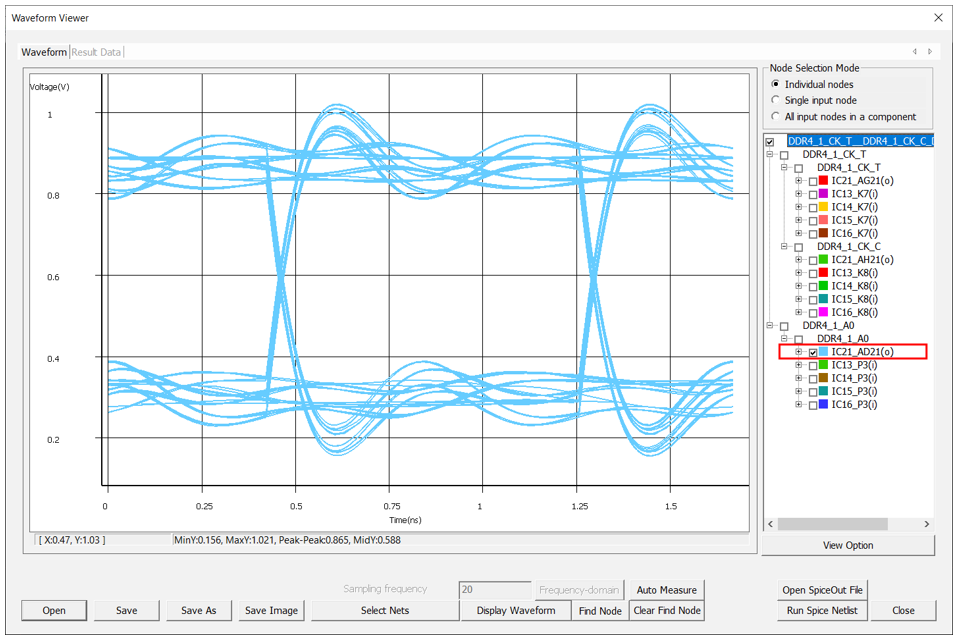
Task: Click the blue swatch next to IC16_P3(i)
Action: tap(823, 404)
